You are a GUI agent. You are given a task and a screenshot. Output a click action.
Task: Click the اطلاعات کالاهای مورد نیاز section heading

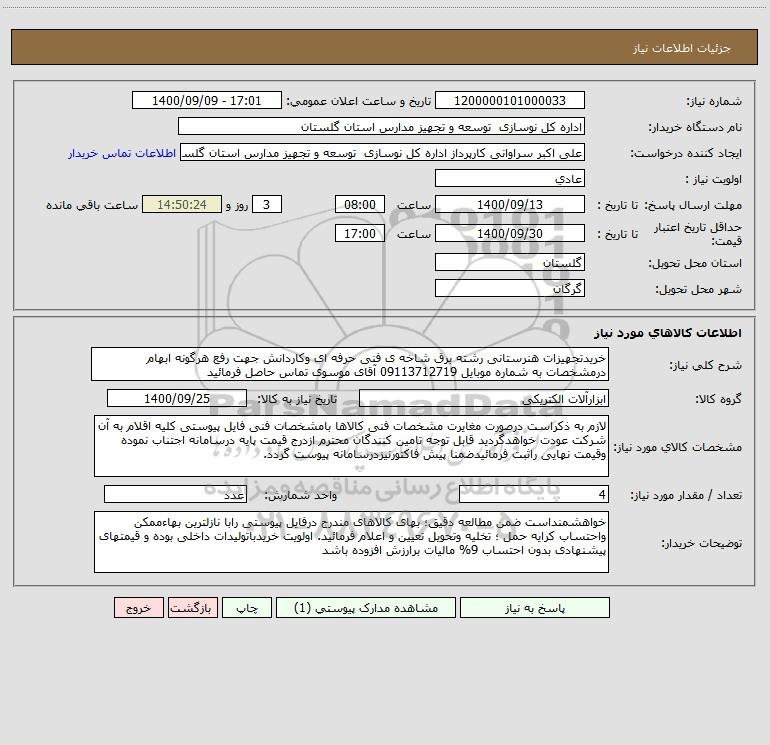tap(668, 332)
